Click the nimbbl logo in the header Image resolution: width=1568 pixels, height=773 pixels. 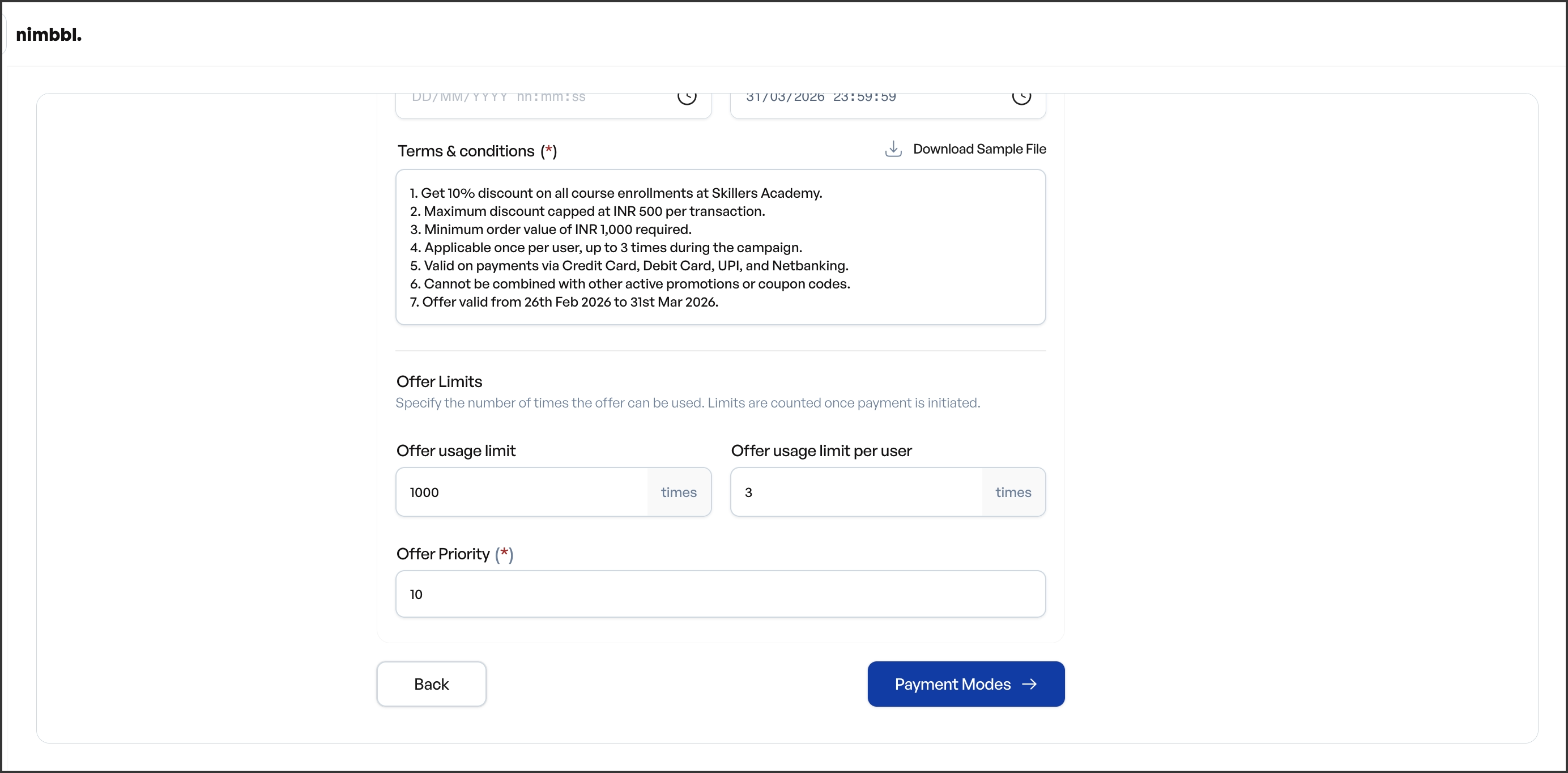click(49, 34)
